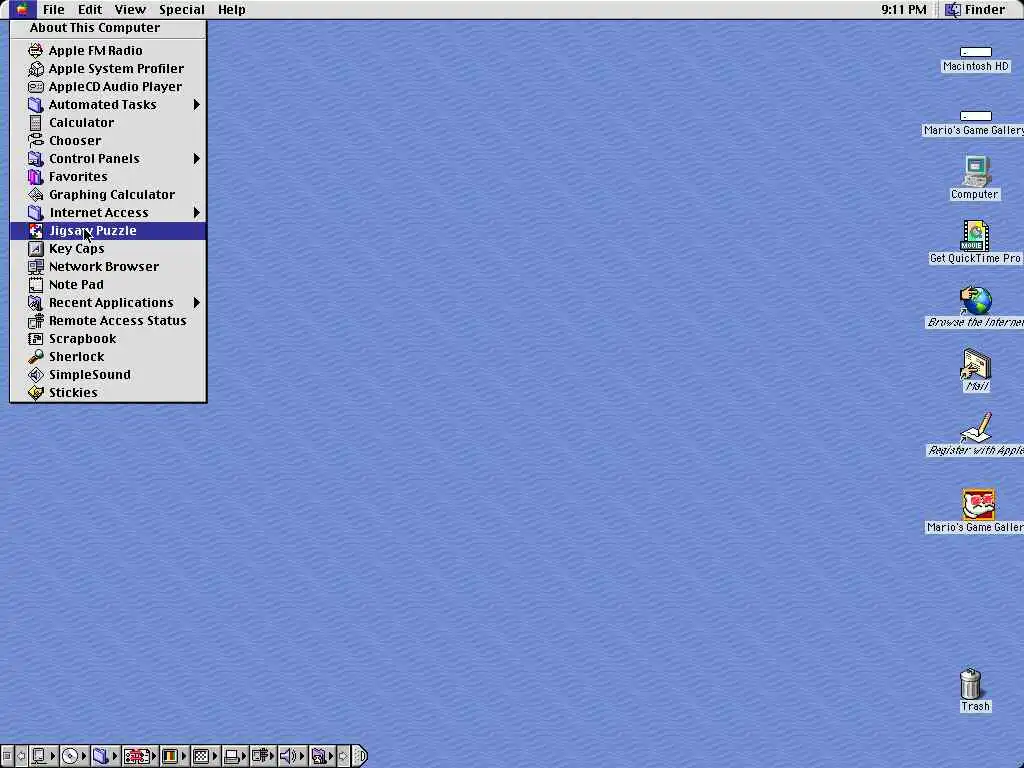
Task: Collapse the Control Strip using its end tab
Action: [360, 756]
